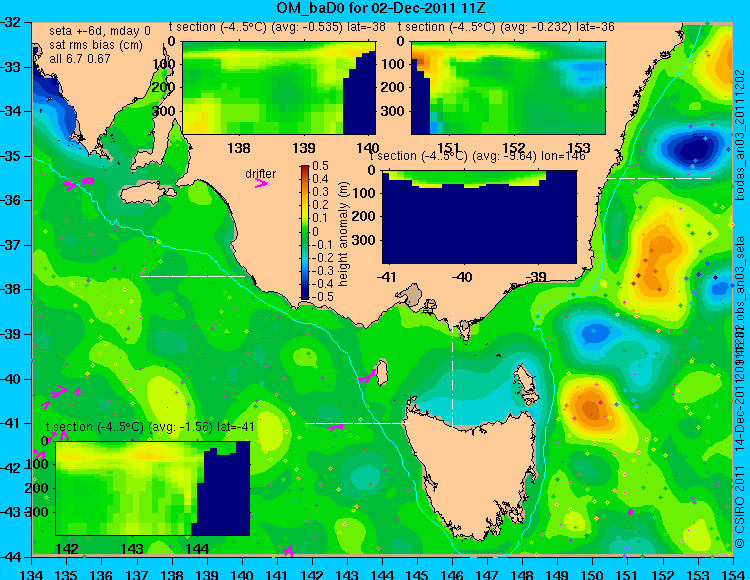Click the 'all 6.7 0.67' statistics line
The height and width of the screenshot is (580, 750).
(x=80, y=59)
